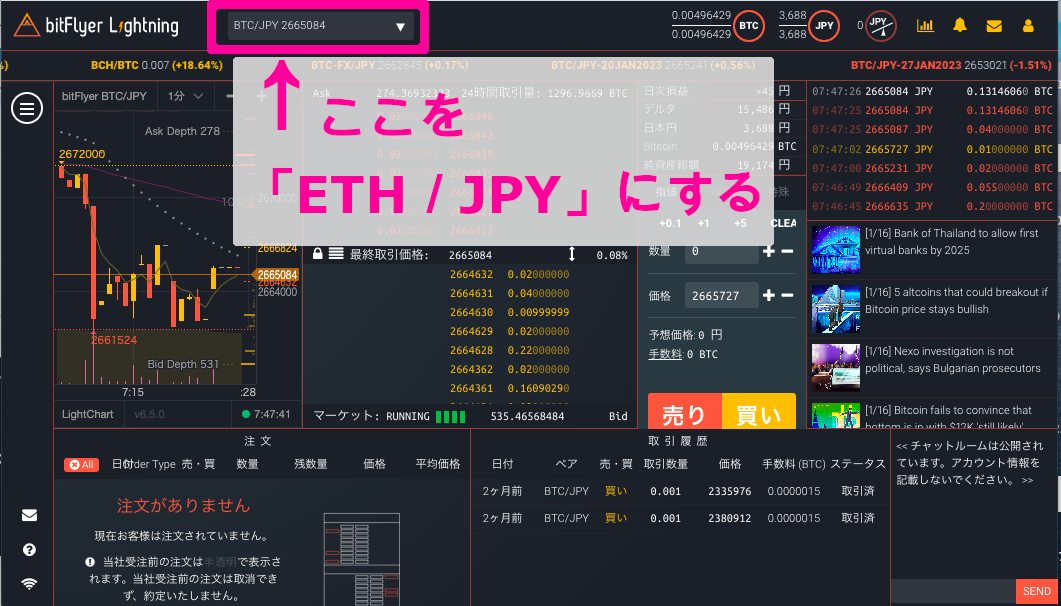
Task: Open the help question mark icon
Action: pyautogui.click(x=29, y=549)
